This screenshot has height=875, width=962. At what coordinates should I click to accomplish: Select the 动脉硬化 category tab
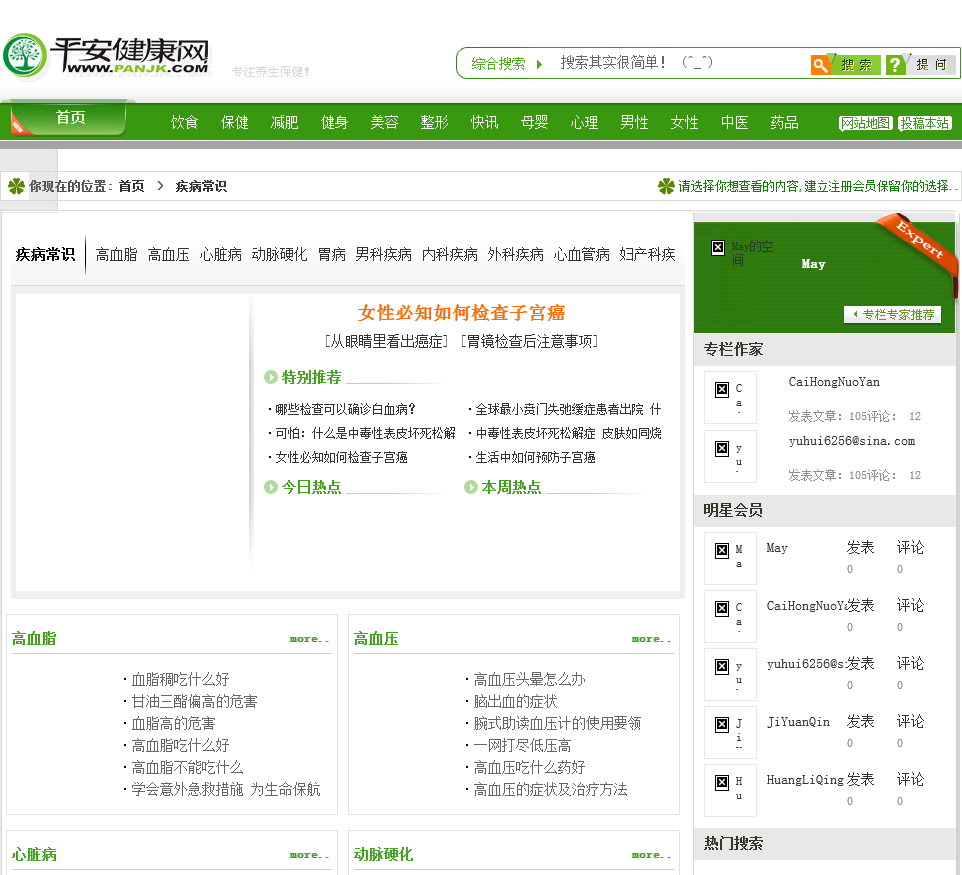279,254
